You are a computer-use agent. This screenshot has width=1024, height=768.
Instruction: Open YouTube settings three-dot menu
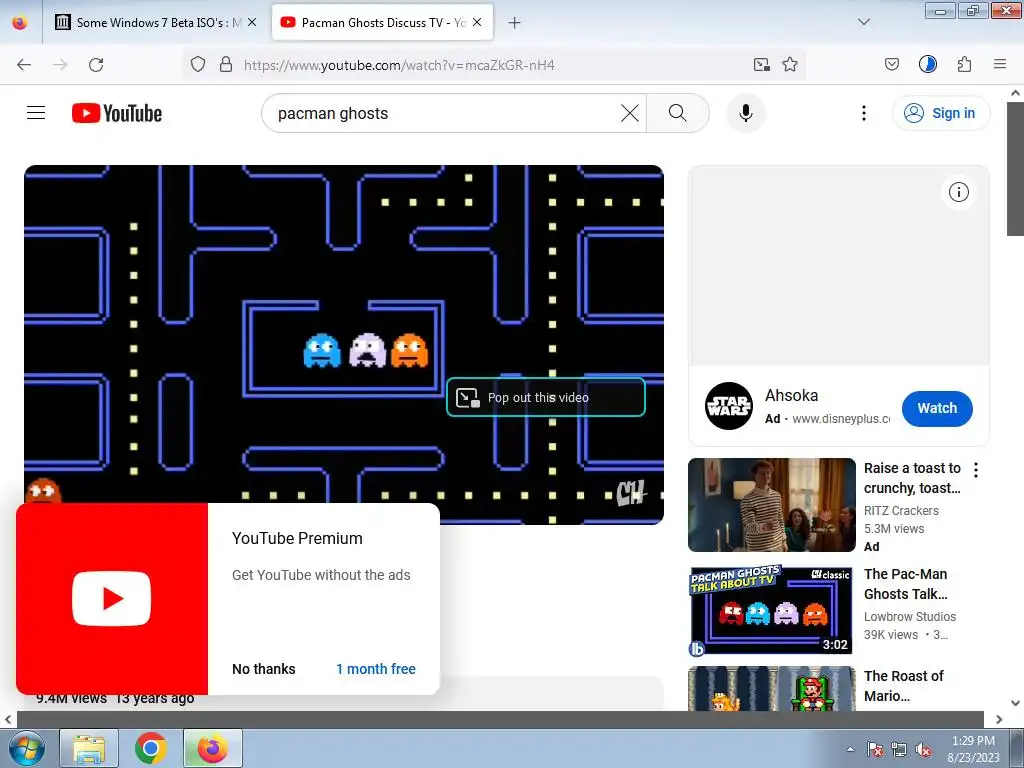(864, 113)
